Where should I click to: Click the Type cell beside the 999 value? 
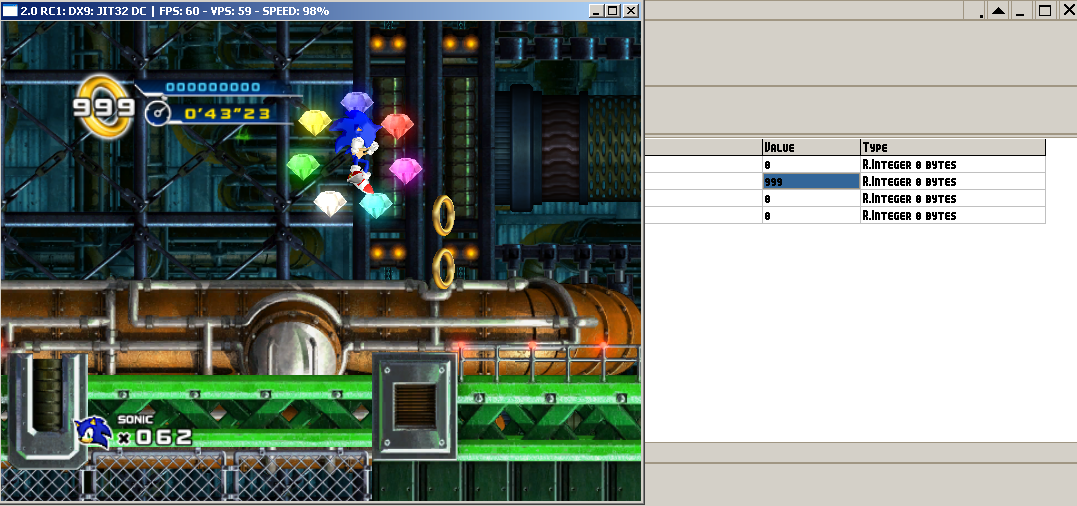pos(953,181)
